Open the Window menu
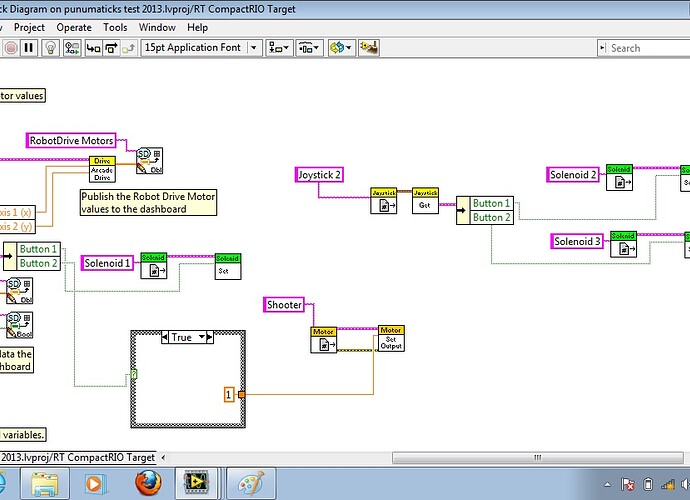 [x=157, y=27]
